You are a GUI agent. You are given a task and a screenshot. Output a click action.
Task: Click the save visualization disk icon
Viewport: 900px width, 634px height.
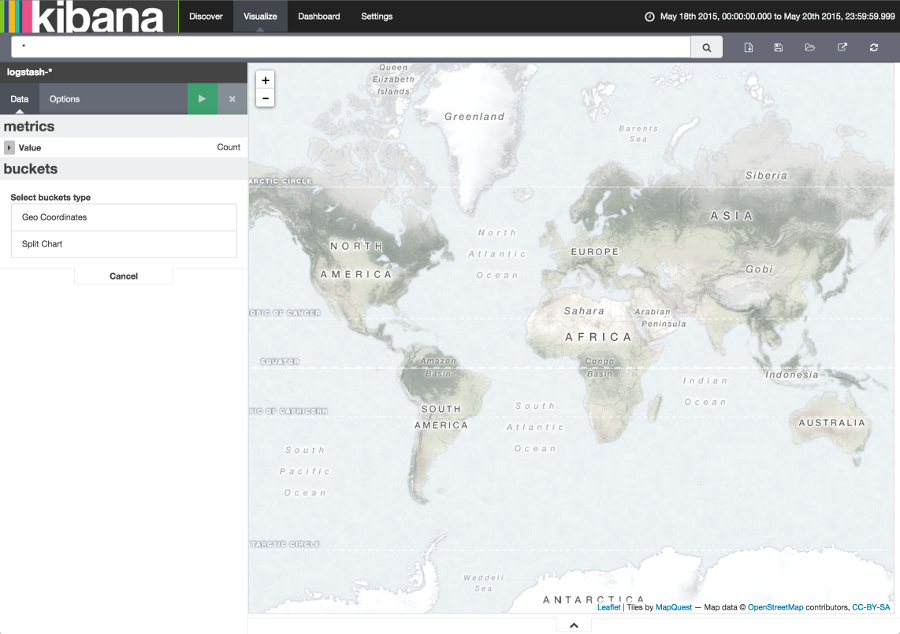tap(779, 46)
